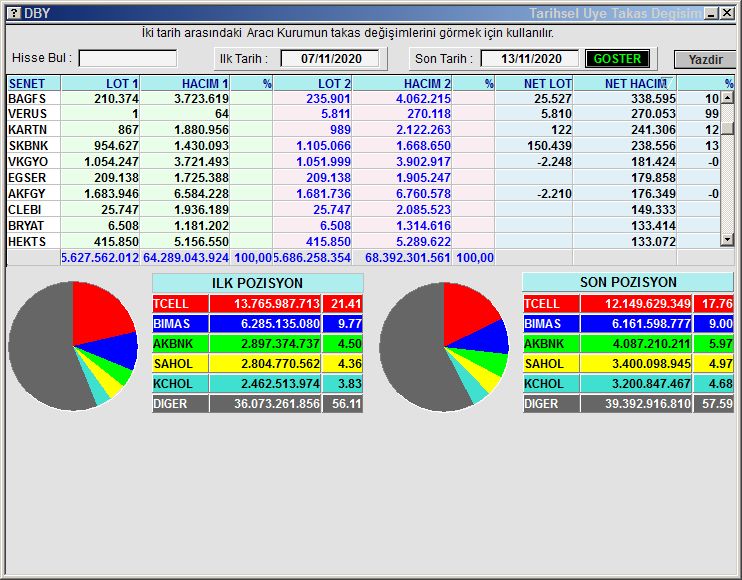Click the SON POZISYON header
This screenshot has width=742, height=580.
tap(628, 282)
